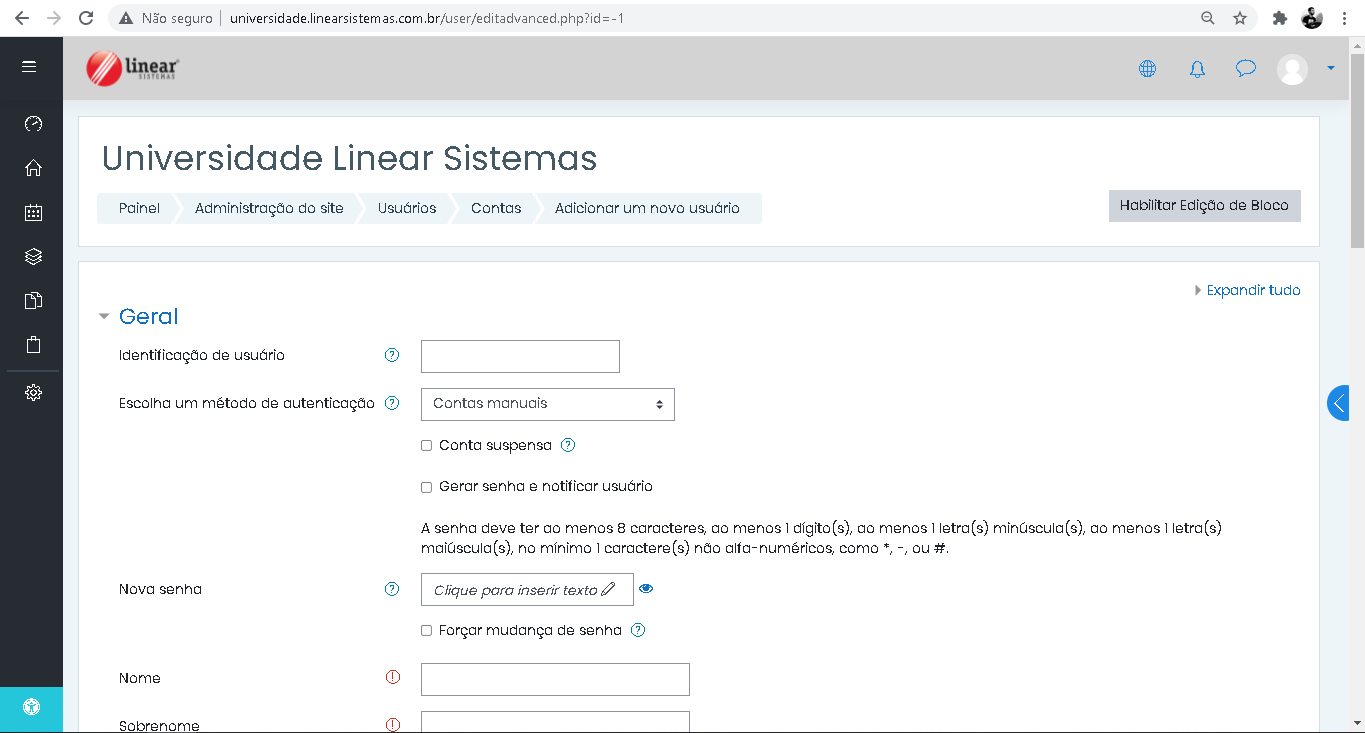
Task: Go back in browser
Action: 22,18
